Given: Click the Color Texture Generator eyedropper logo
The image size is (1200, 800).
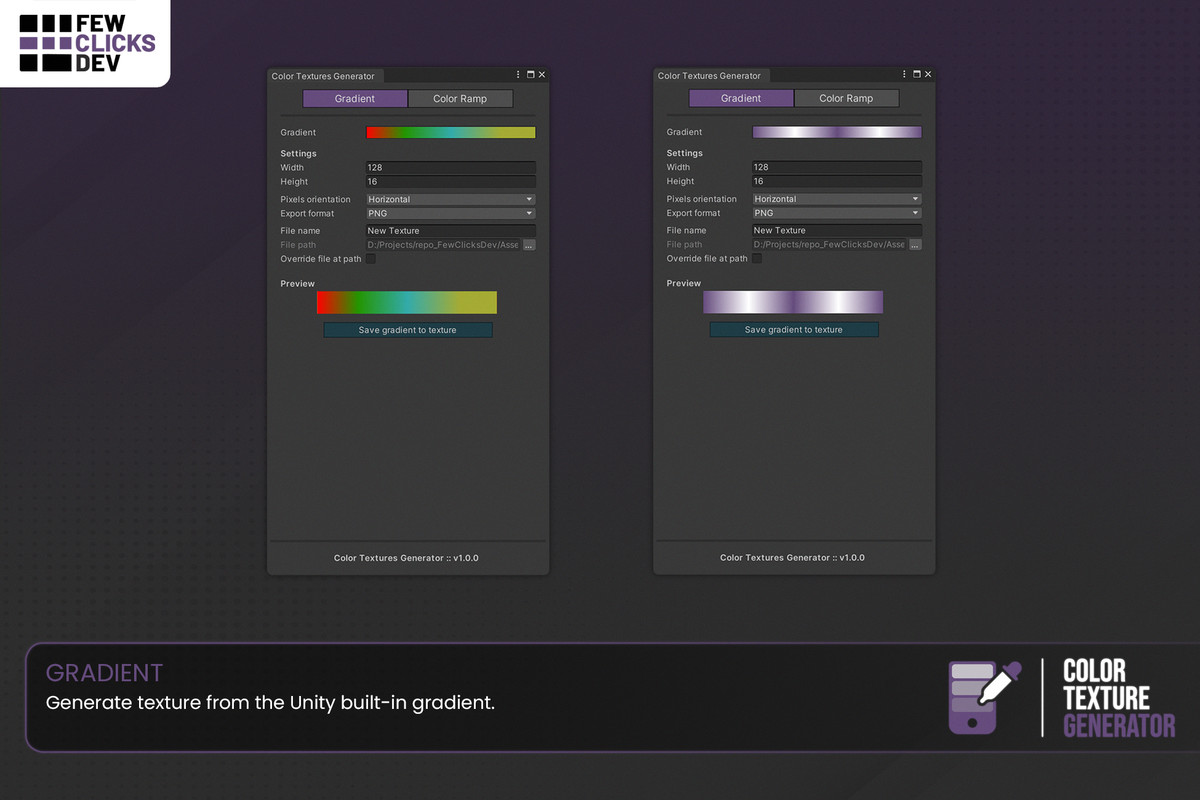Looking at the screenshot, I should (985, 697).
